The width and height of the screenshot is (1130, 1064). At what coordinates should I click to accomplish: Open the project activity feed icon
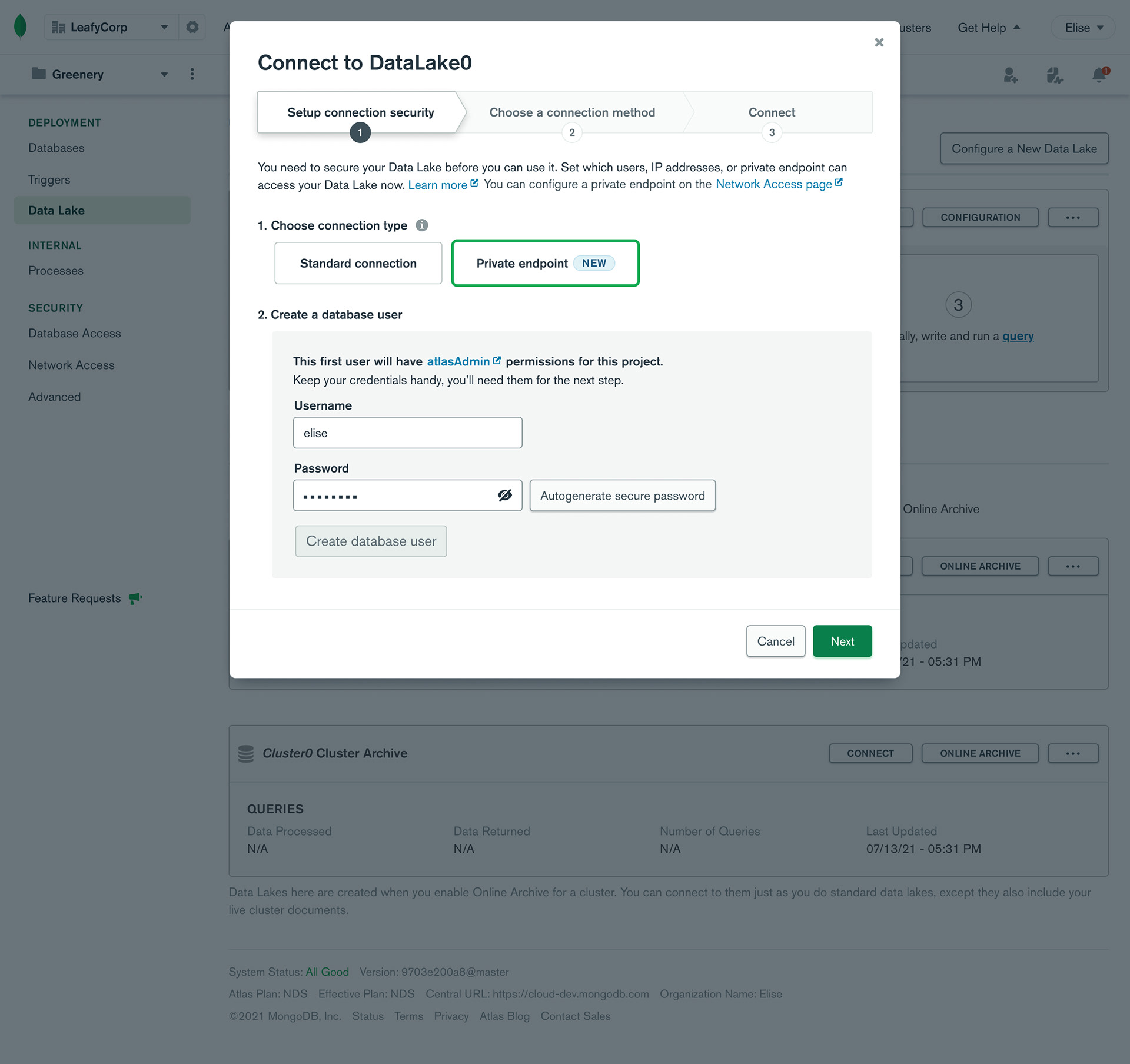pos(1055,75)
